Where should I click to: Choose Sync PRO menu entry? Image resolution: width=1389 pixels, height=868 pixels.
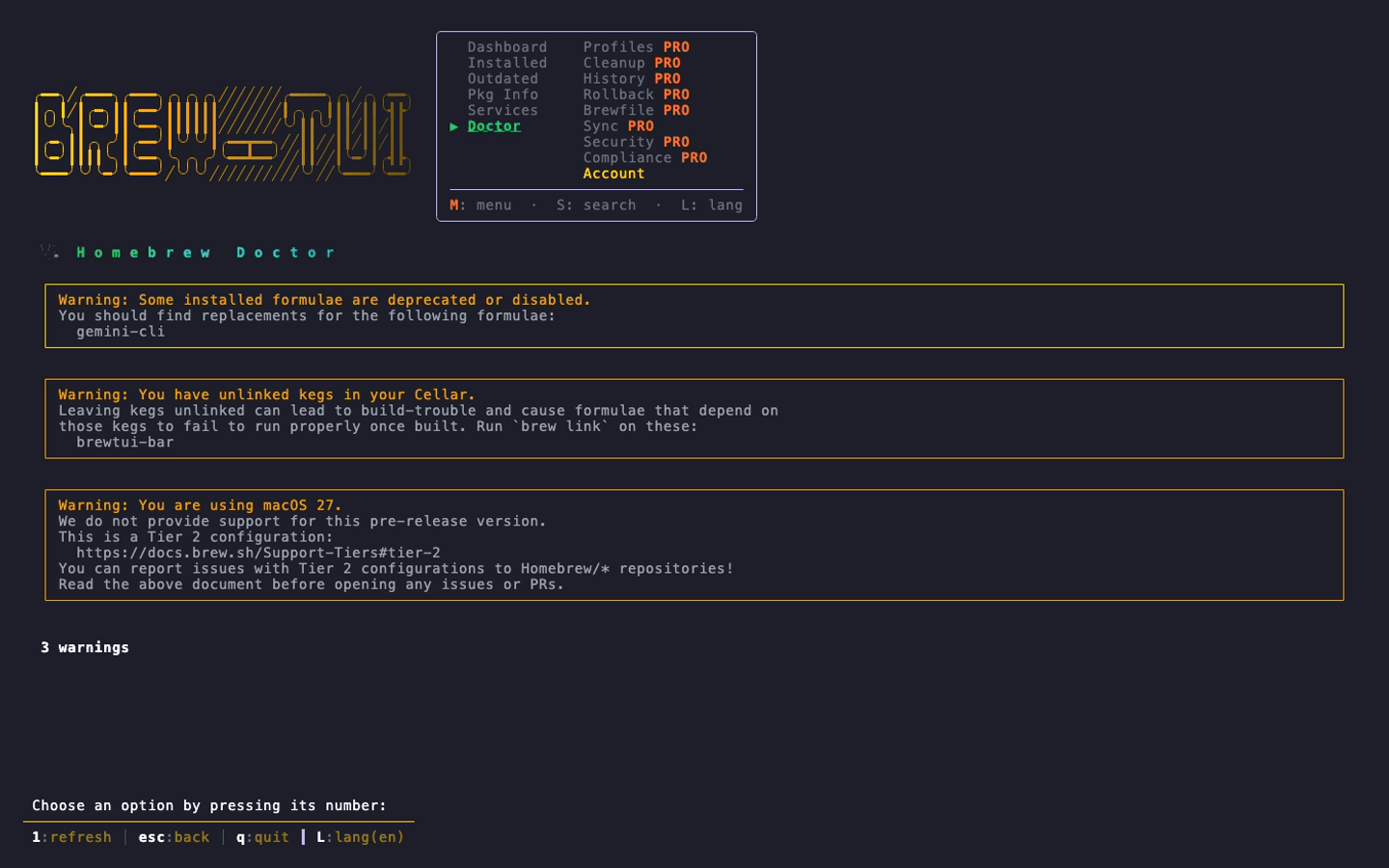pyautogui.click(x=618, y=126)
